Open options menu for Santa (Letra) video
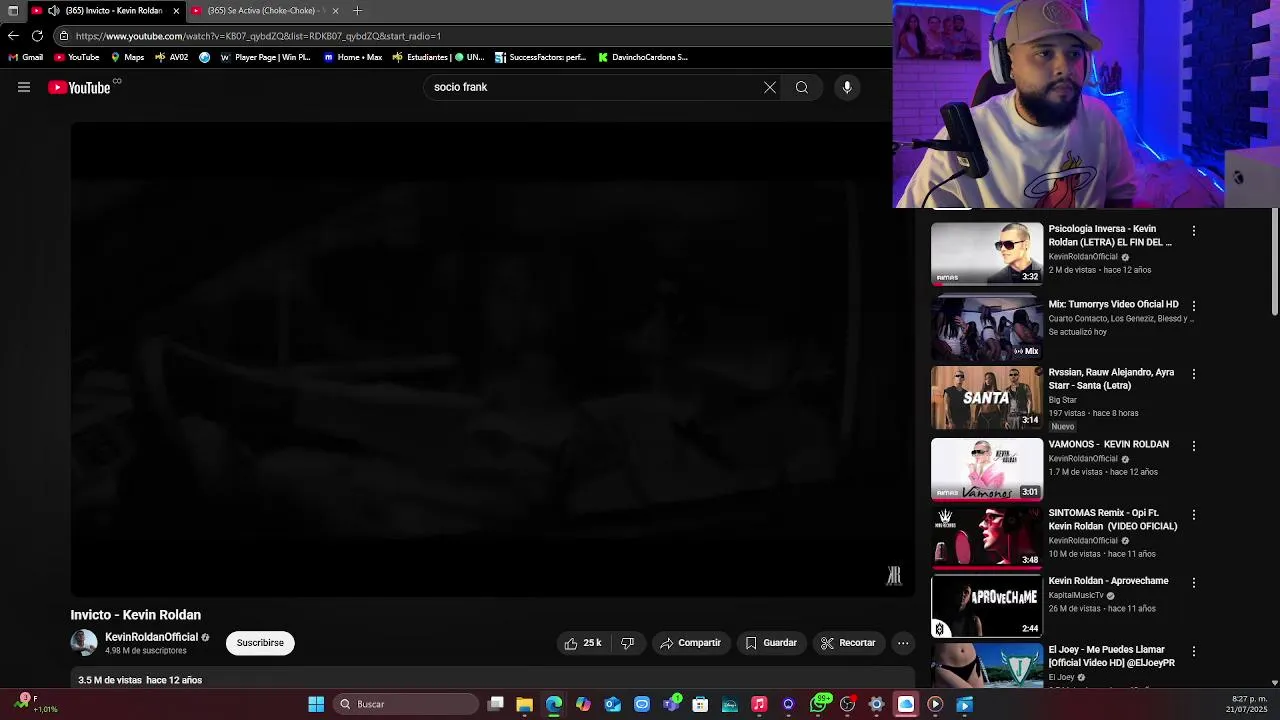Screen dimensions: 1280x720 (x=1193, y=374)
